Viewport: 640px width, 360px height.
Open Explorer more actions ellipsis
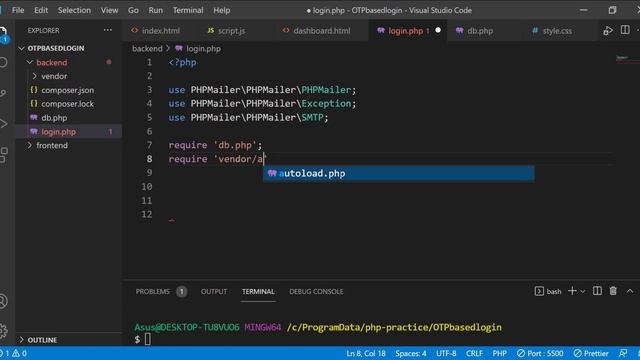pyautogui.click(x=108, y=30)
